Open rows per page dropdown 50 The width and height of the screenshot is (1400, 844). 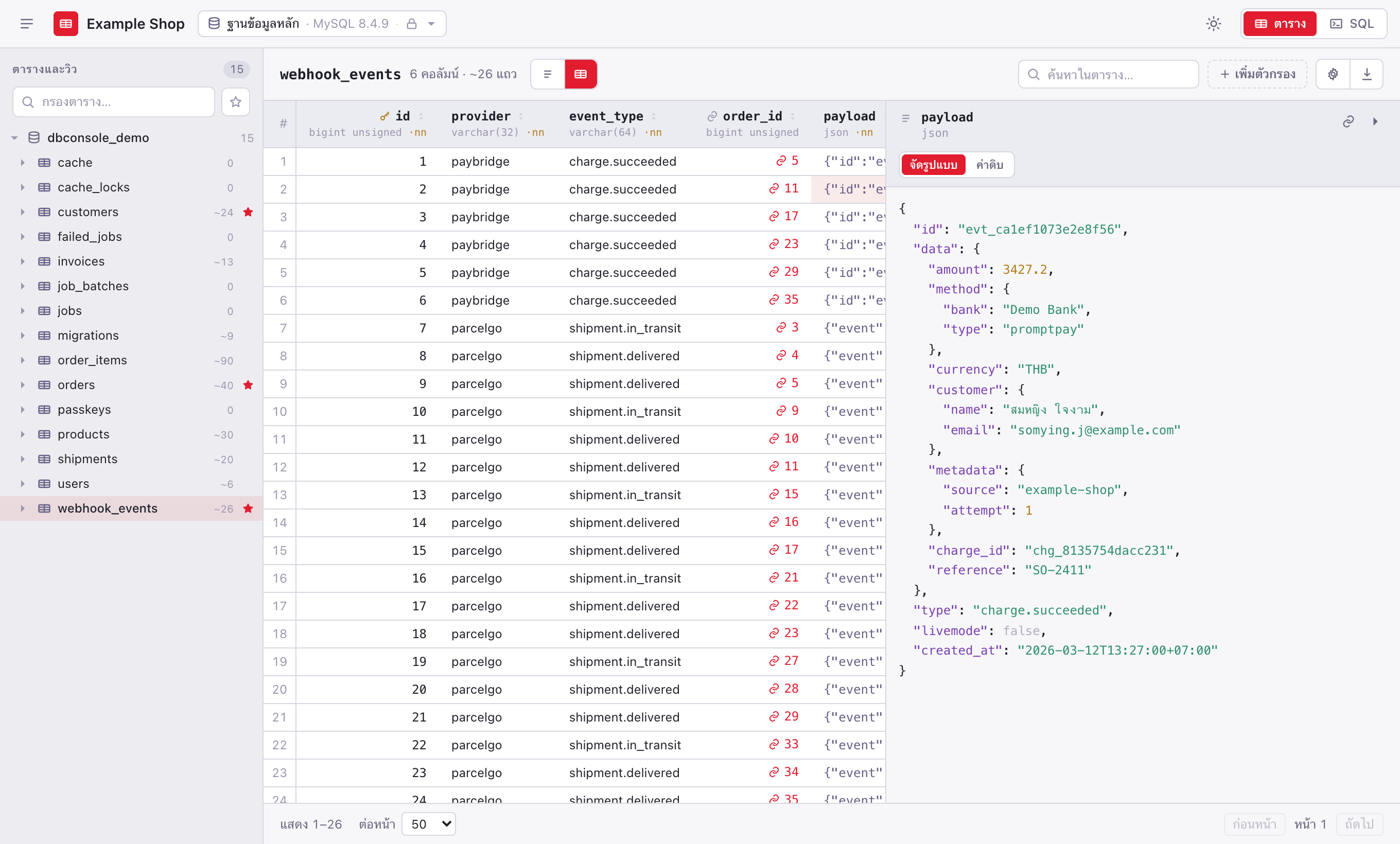coord(428,823)
